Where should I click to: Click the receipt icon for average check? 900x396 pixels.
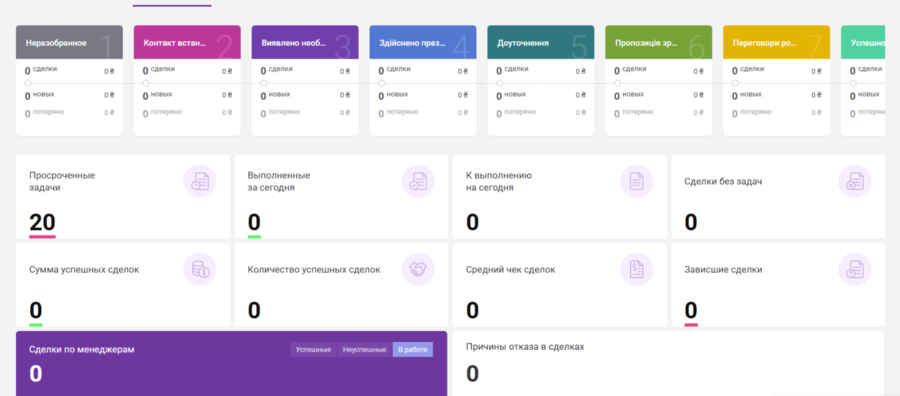pos(637,269)
